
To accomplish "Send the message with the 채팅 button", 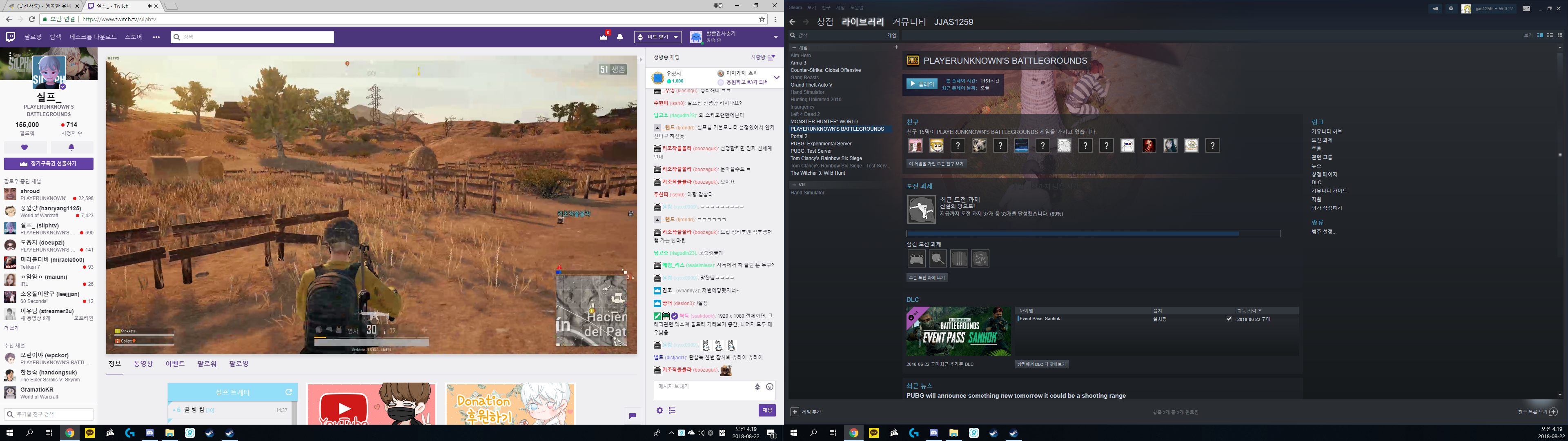I will [767, 410].
